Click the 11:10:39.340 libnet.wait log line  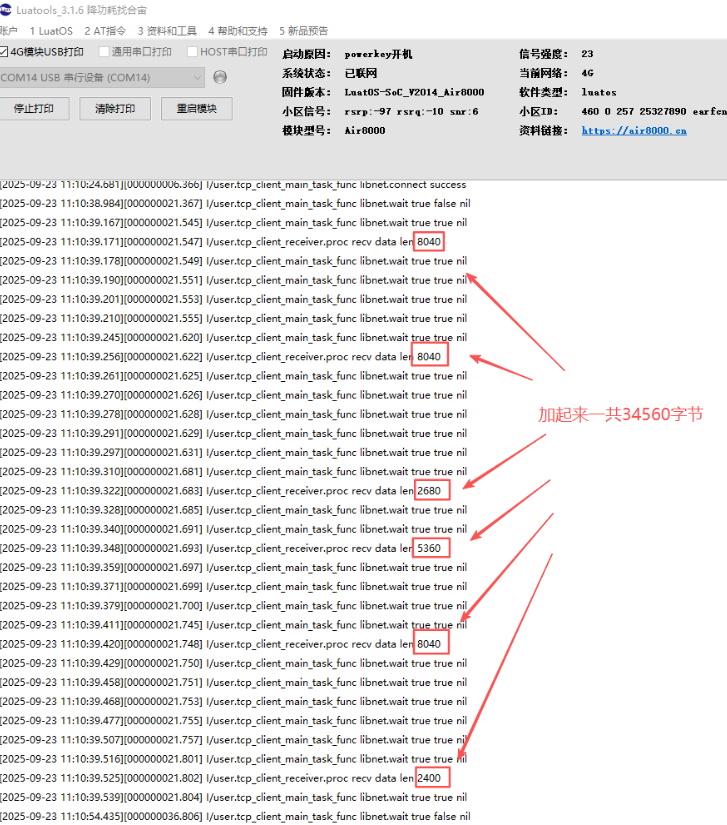point(234,529)
